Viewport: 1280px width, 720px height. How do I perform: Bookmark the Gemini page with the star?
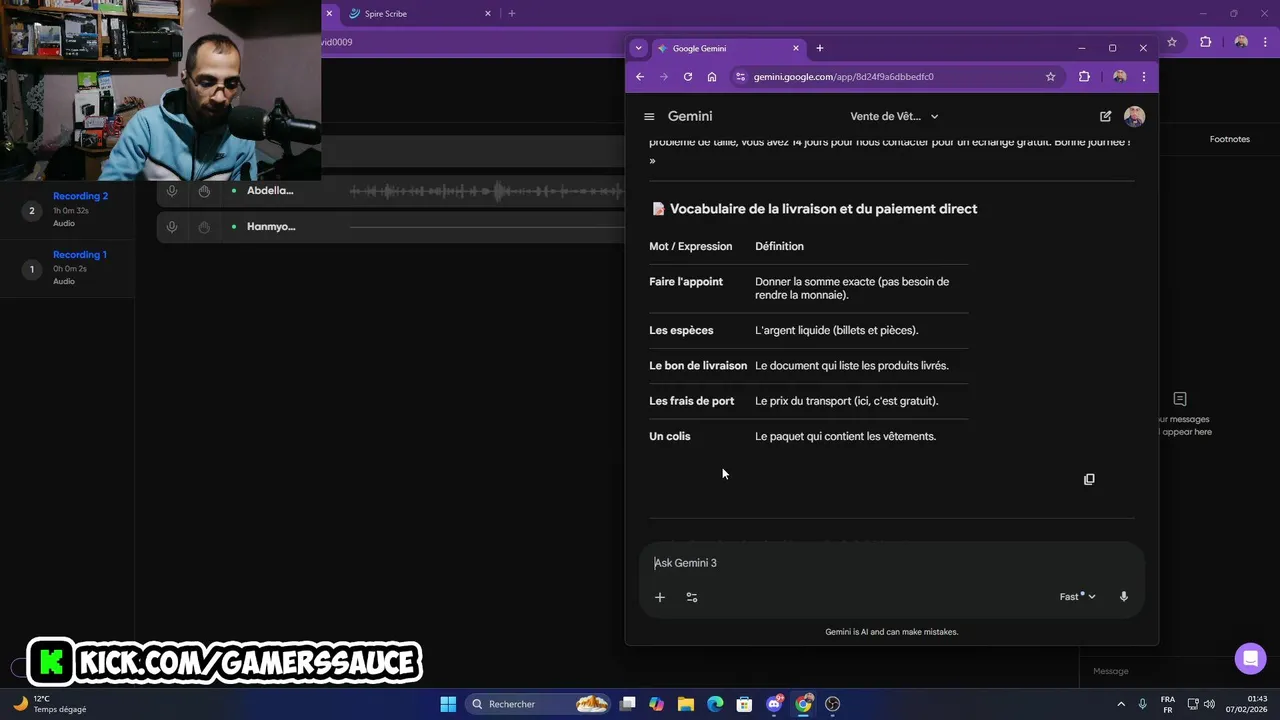(x=1050, y=77)
